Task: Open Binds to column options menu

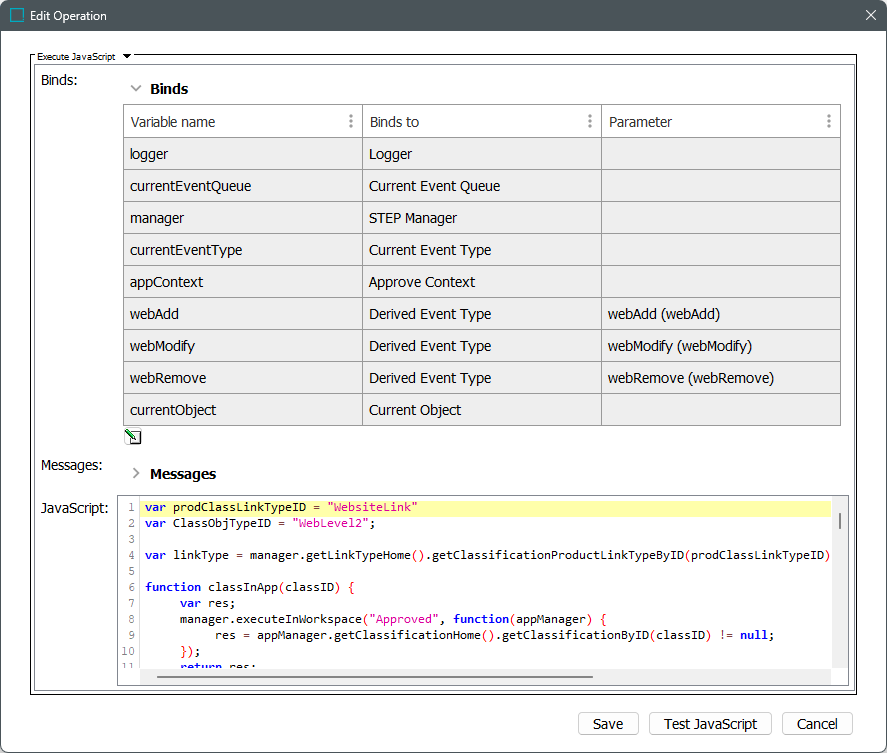Action: [589, 121]
